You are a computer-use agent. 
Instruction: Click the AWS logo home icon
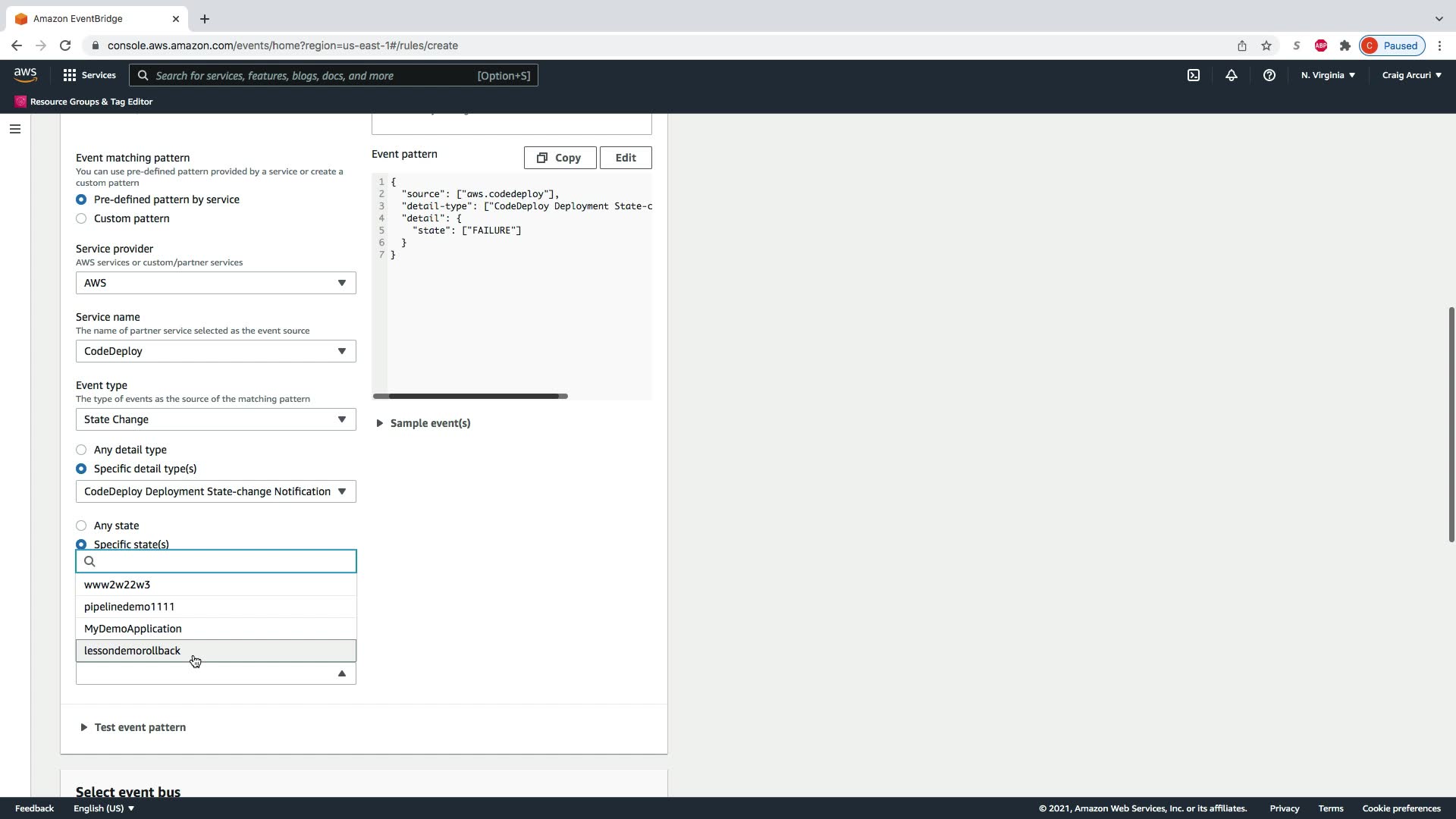click(25, 74)
